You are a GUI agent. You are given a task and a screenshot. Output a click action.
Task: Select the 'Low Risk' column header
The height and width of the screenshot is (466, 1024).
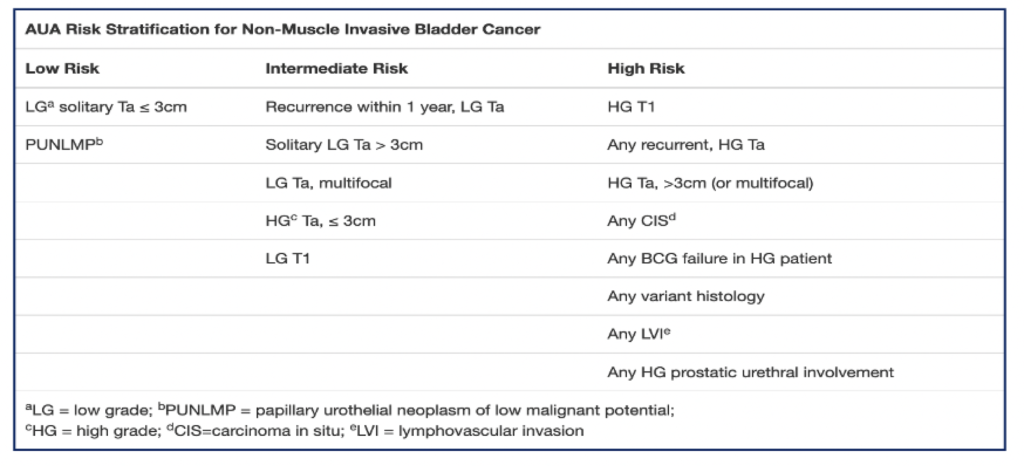pos(62,69)
